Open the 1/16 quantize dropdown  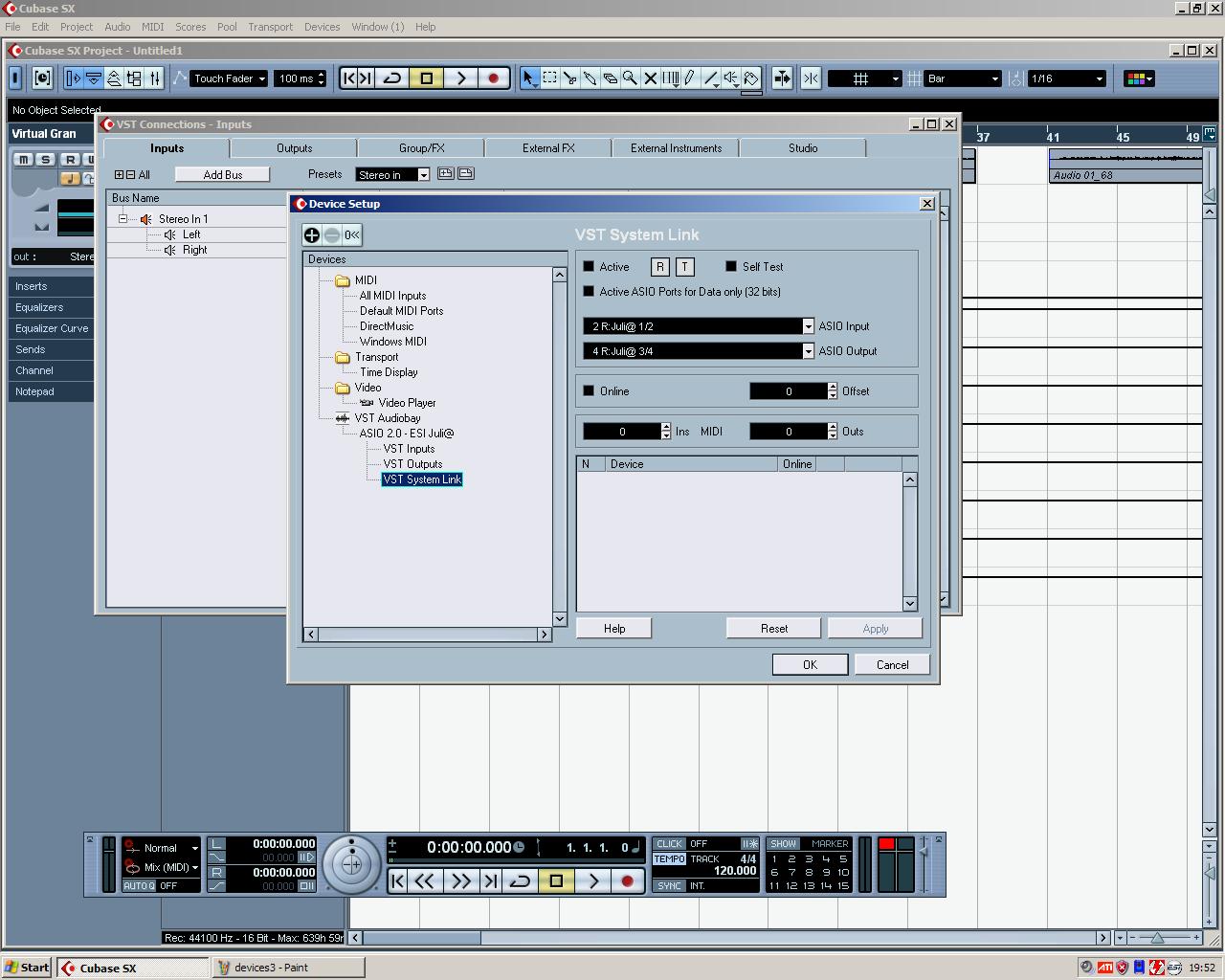click(1067, 78)
